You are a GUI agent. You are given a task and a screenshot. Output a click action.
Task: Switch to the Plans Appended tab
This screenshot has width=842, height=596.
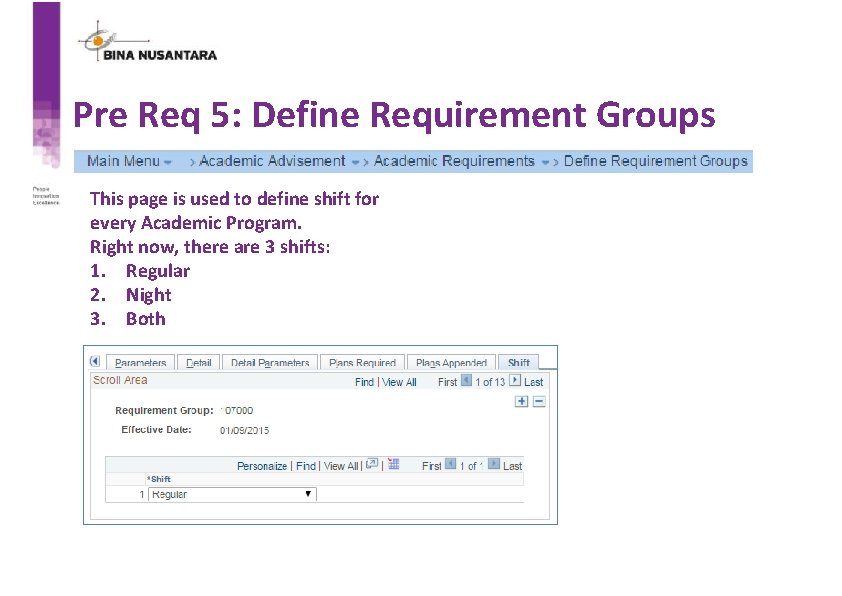[451, 361]
